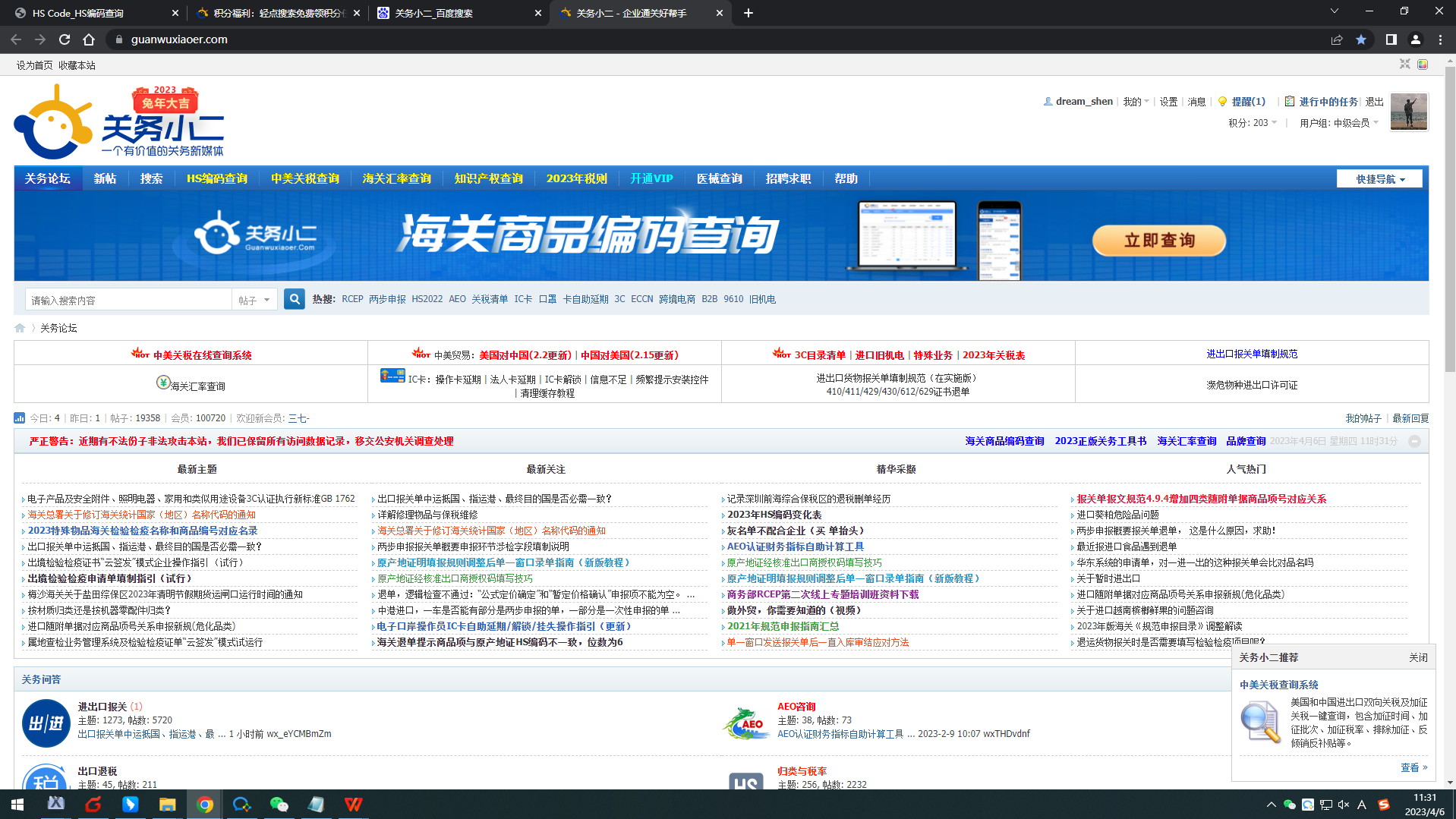
Task: Click the blue search magnifier button
Action: (295, 299)
